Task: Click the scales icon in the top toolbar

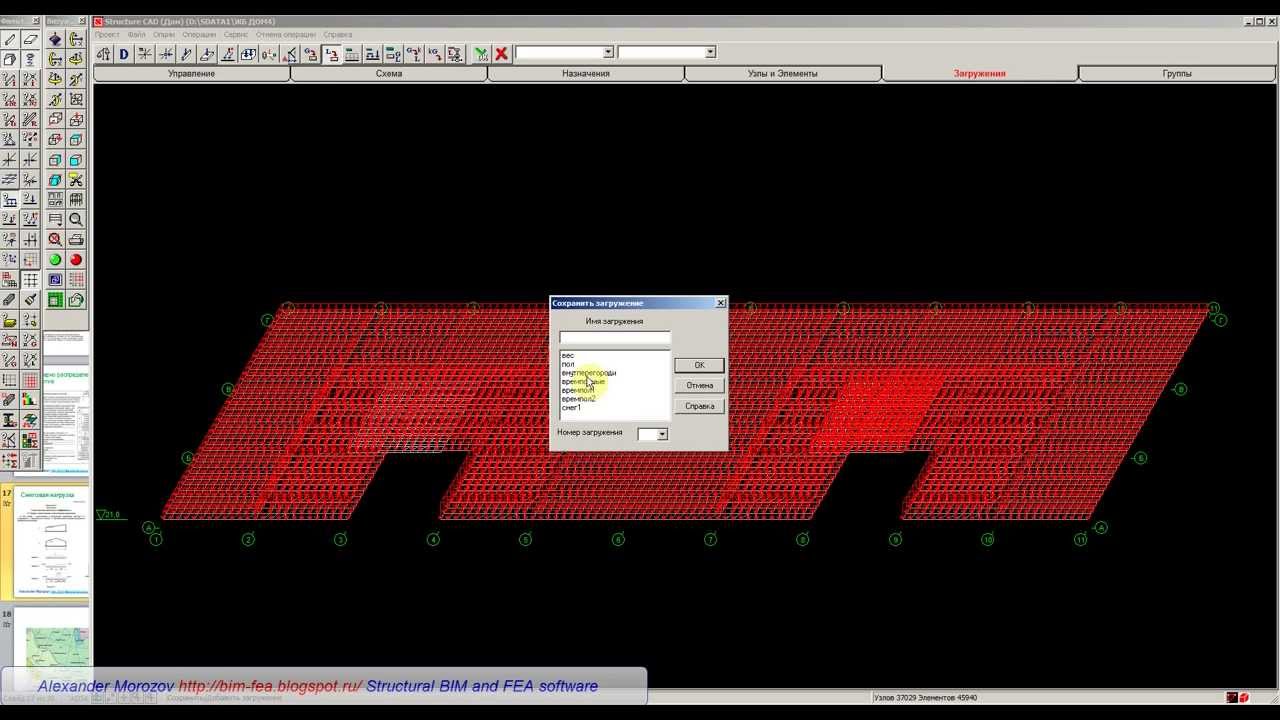Action: coord(104,54)
